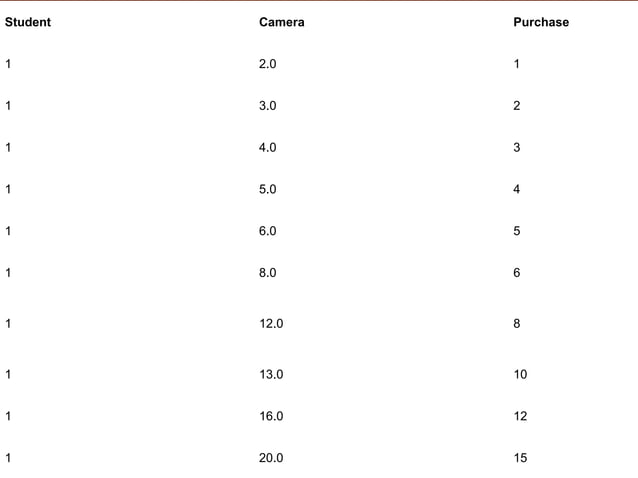
Task: Click the Student cell in the 20.0 row
Action: tap(8, 458)
